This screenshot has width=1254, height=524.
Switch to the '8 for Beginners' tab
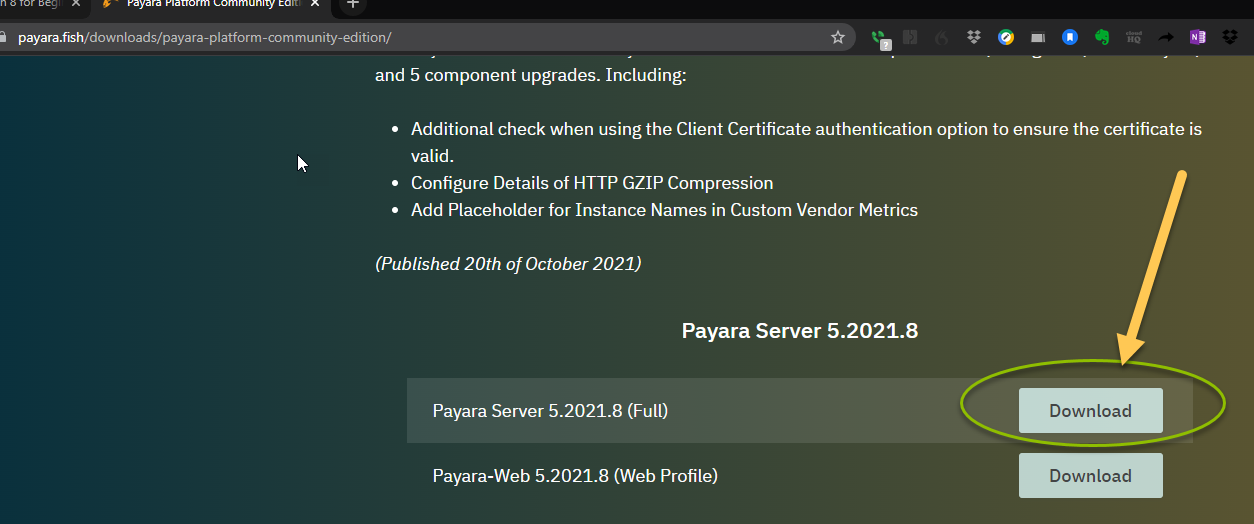point(30,4)
